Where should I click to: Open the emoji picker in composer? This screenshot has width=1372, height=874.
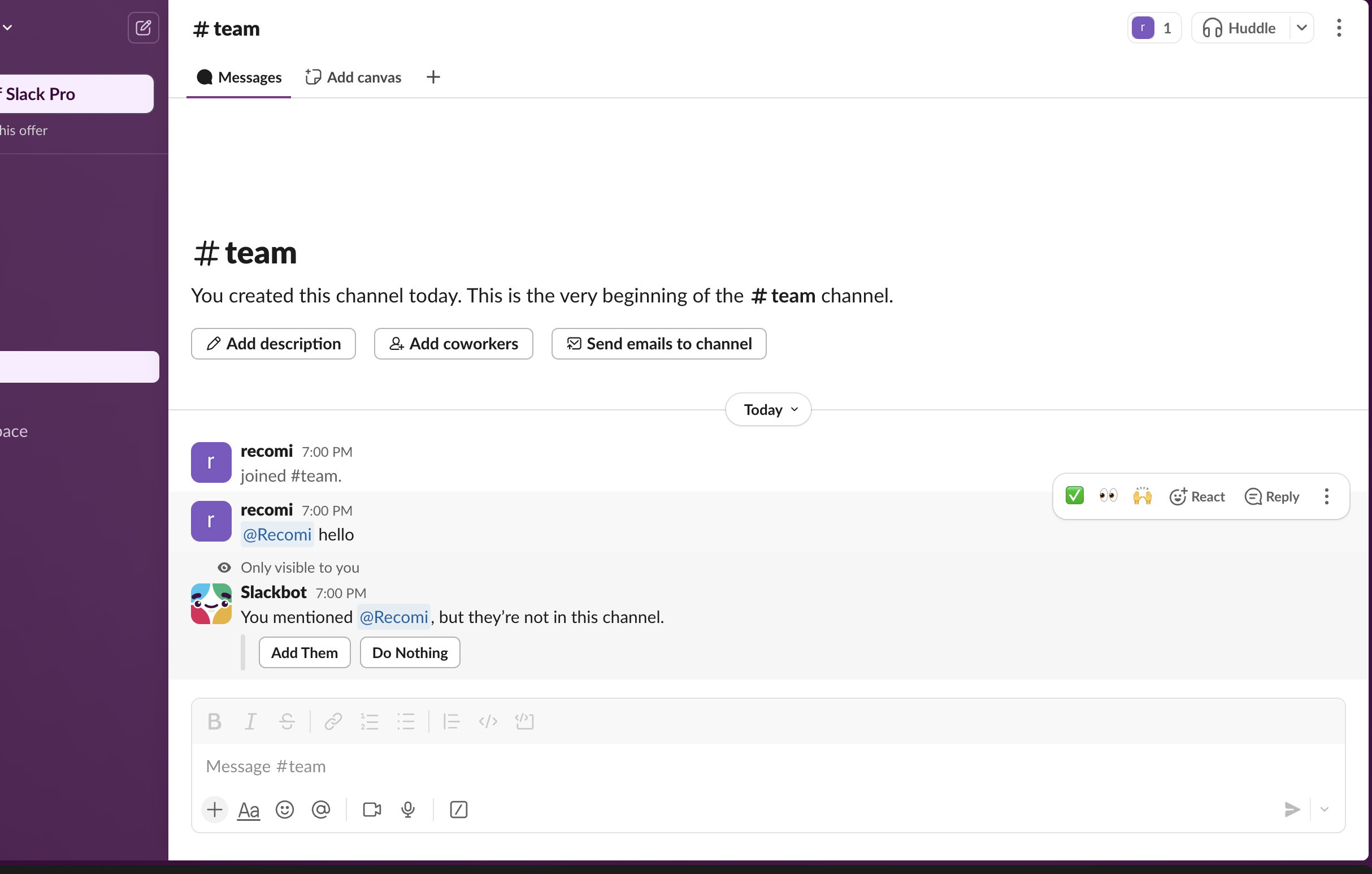[284, 810]
